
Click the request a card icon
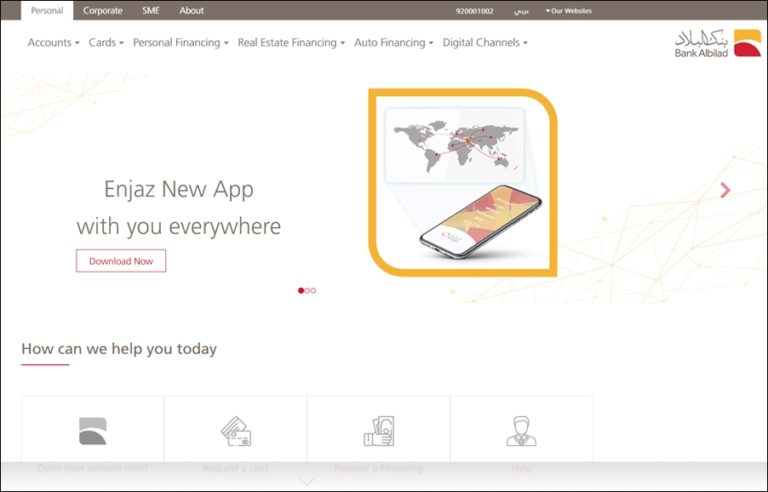[x=236, y=431]
